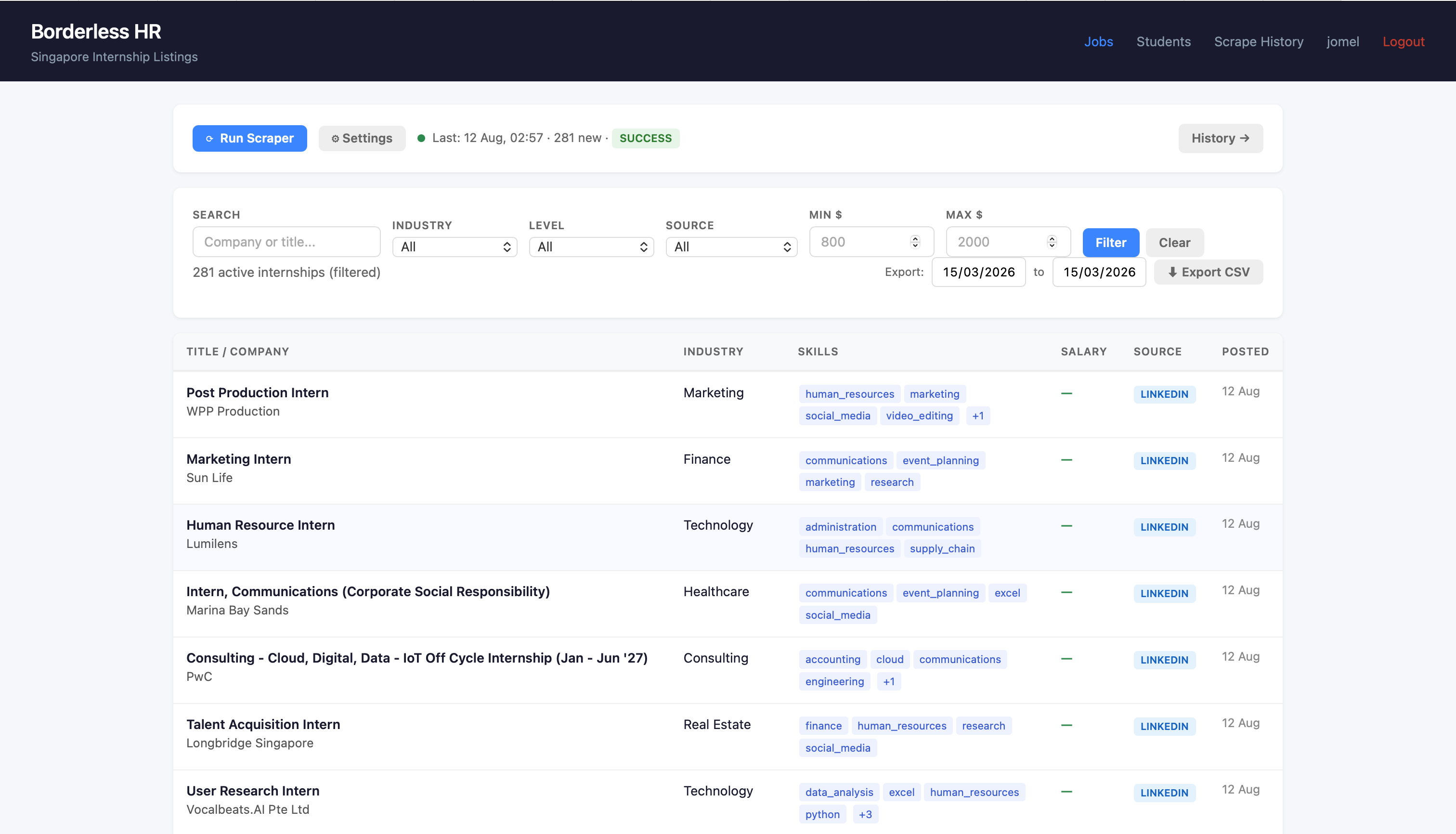Click the Min $ stepper arrows
The width and height of the screenshot is (1456, 834).
click(915, 242)
